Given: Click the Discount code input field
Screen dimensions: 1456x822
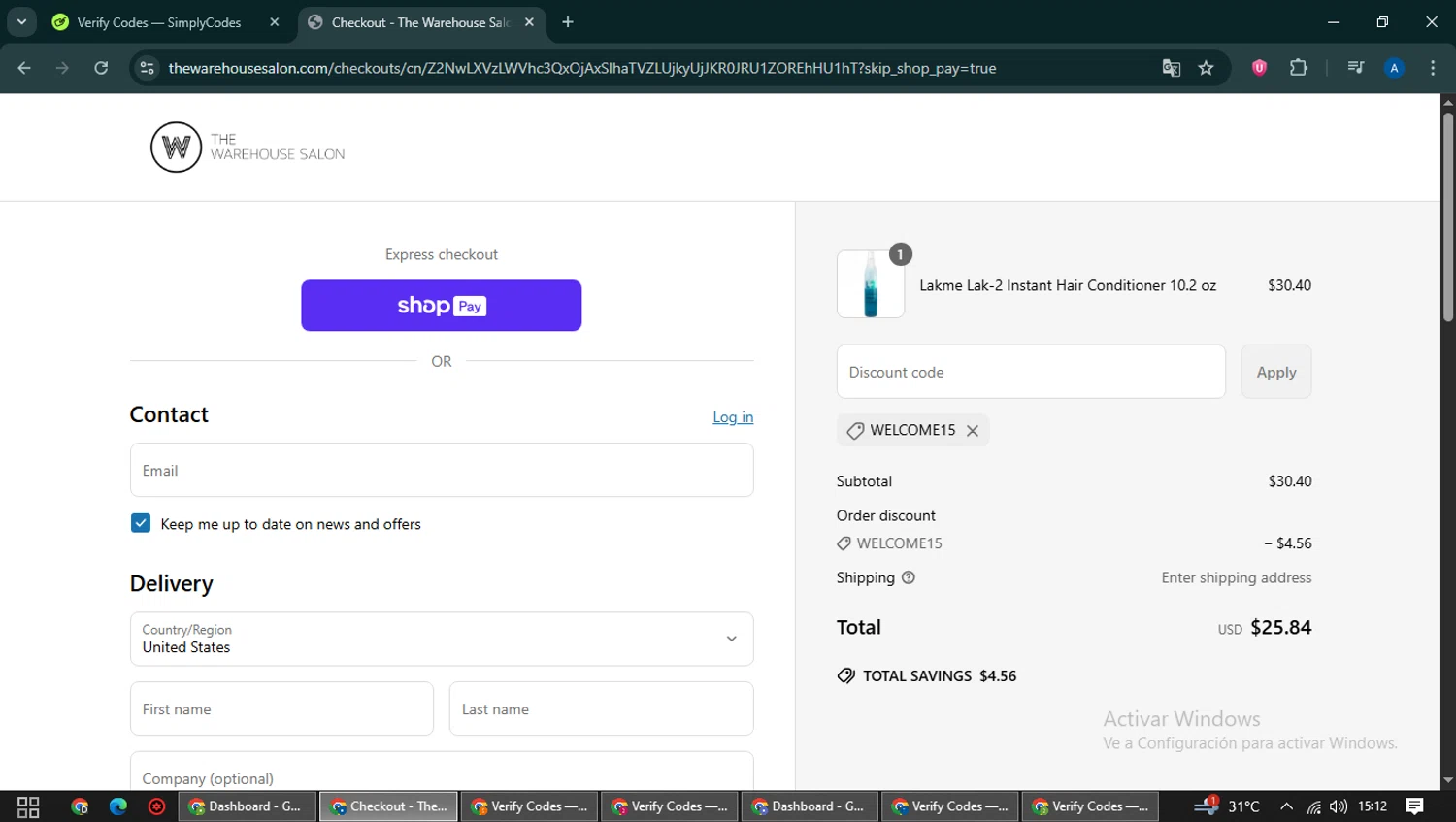Looking at the screenshot, I should (x=1031, y=372).
